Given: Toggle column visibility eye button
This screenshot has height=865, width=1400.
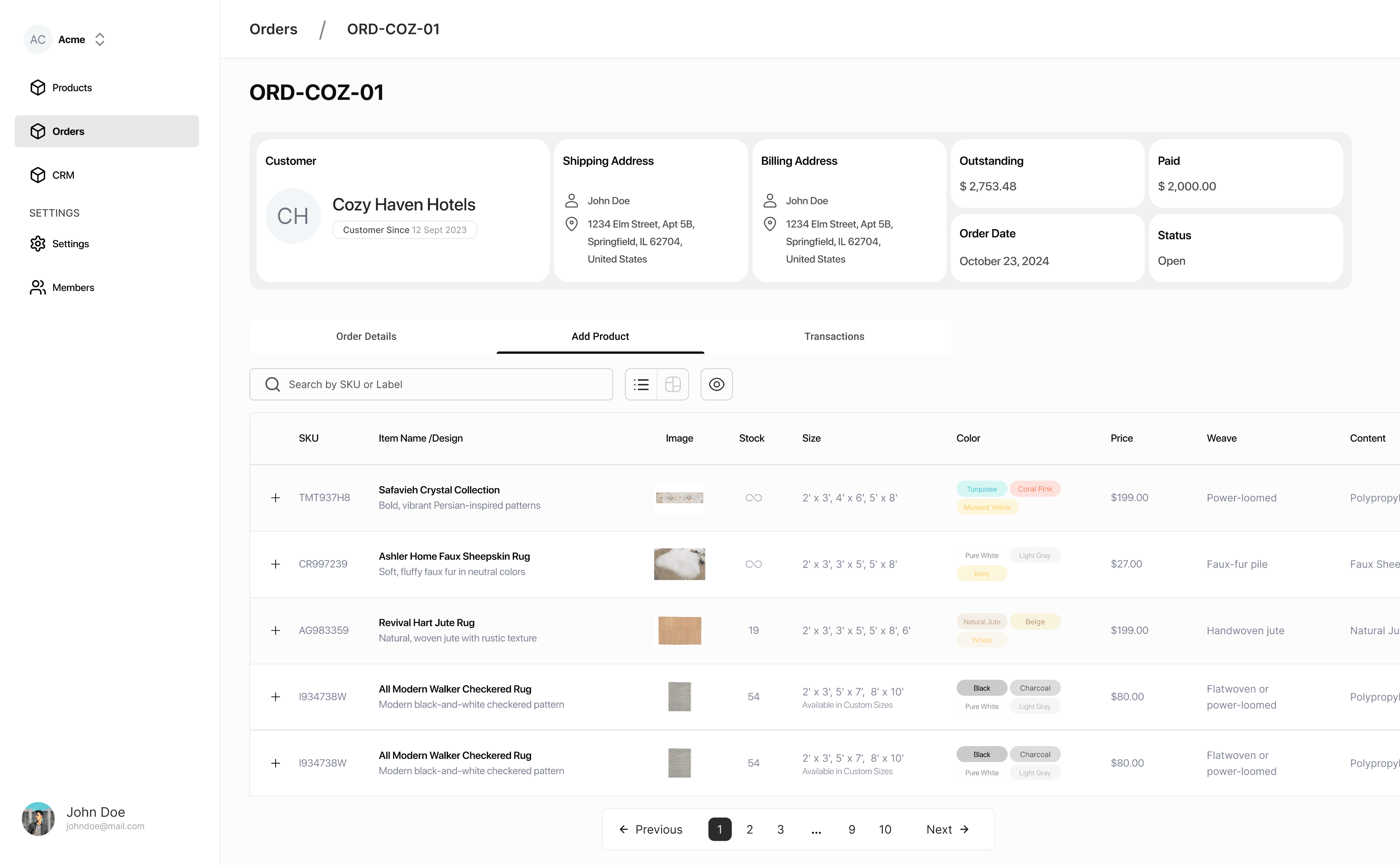Looking at the screenshot, I should [x=717, y=384].
